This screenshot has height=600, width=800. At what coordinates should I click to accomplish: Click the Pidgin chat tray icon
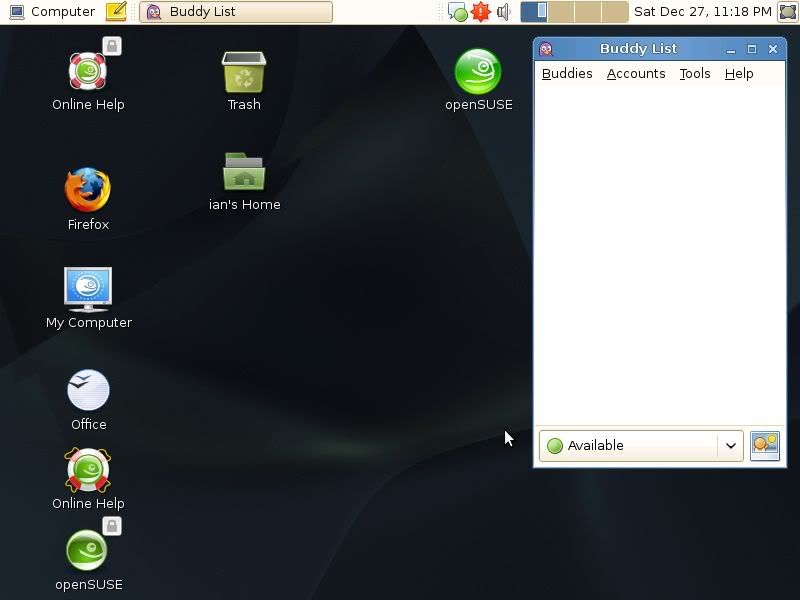[x=457, y=12]
